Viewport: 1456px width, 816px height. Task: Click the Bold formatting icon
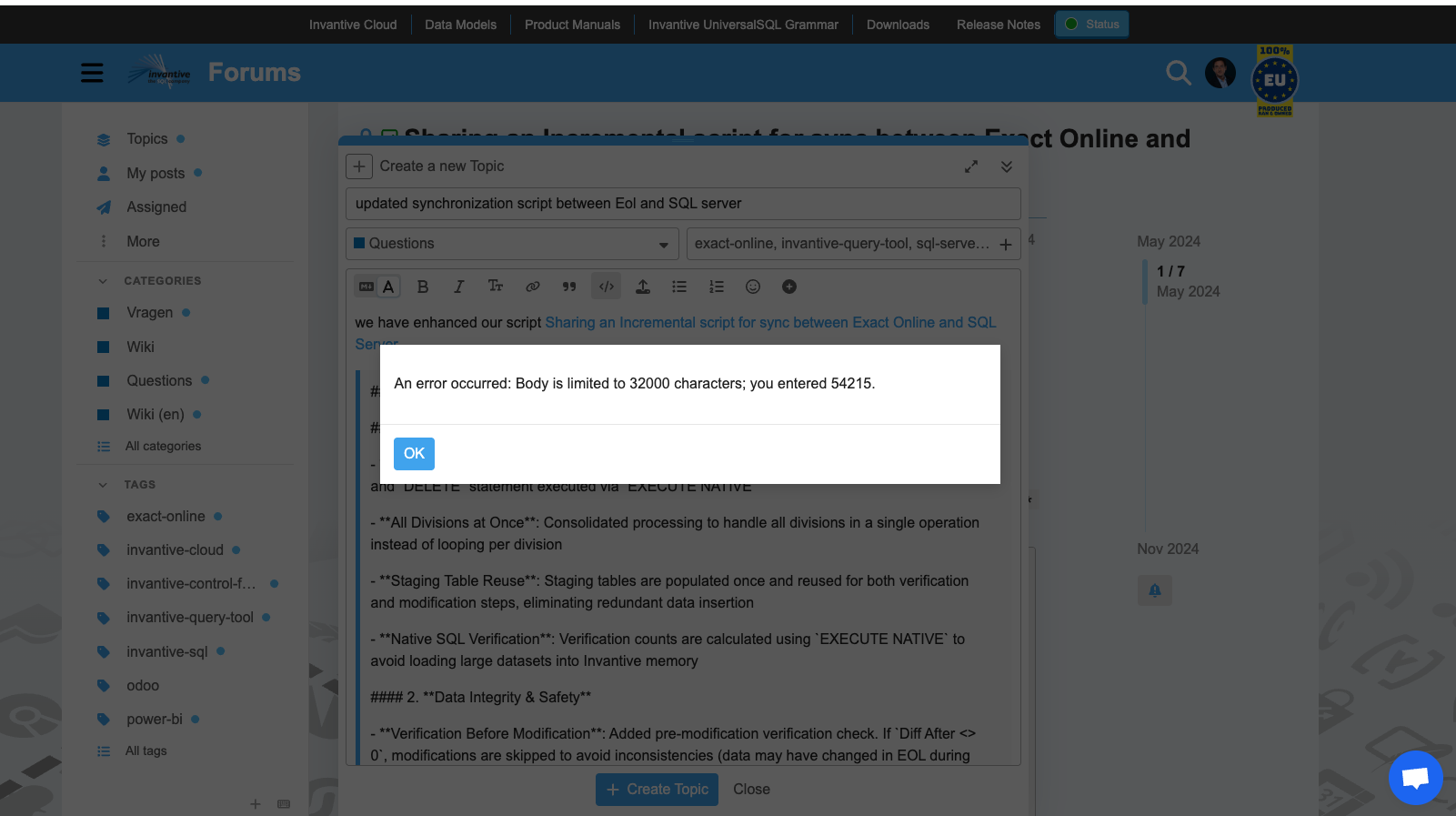click(x=423, y=287)
